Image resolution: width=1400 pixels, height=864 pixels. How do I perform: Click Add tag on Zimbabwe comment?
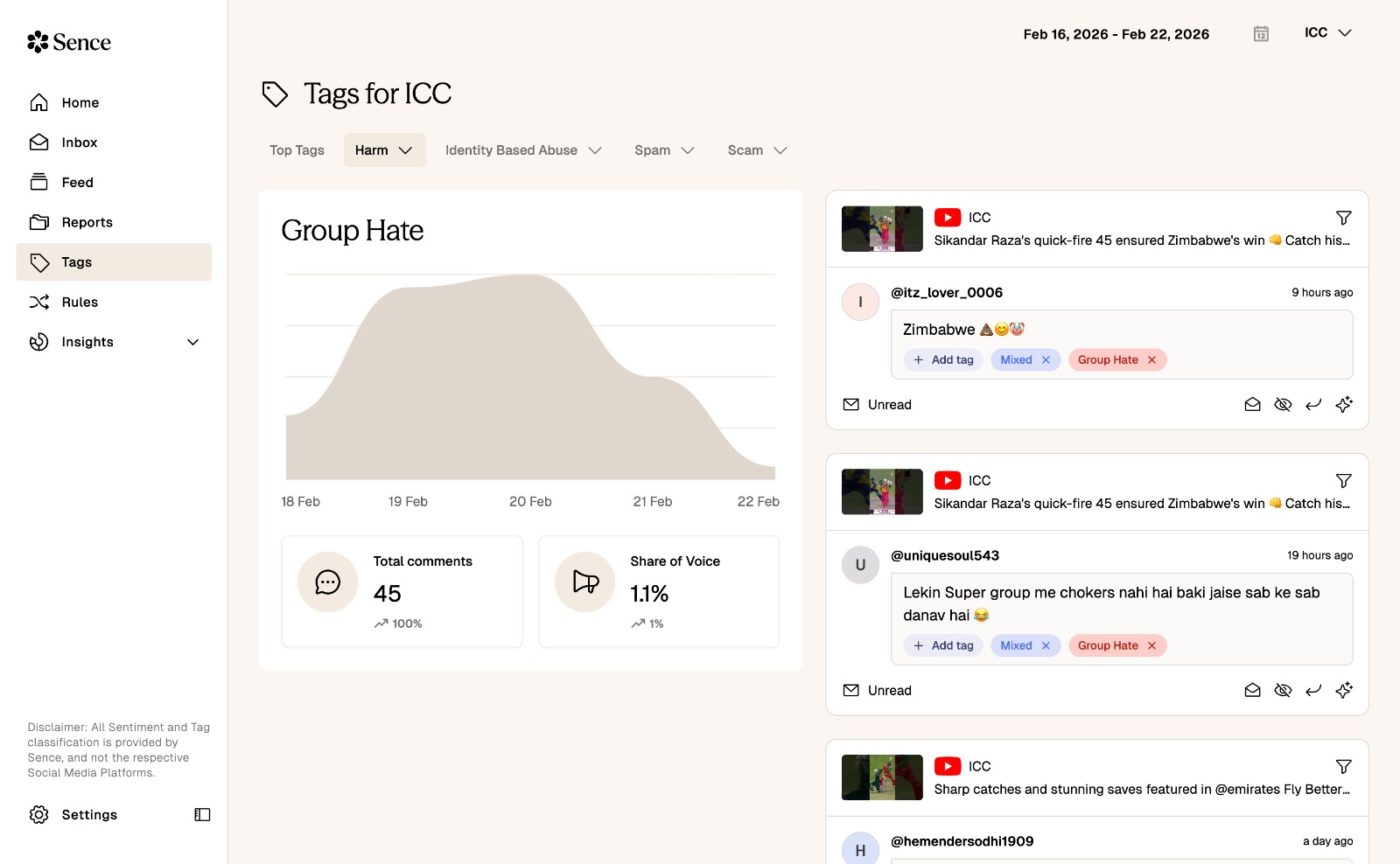point(943,360)
